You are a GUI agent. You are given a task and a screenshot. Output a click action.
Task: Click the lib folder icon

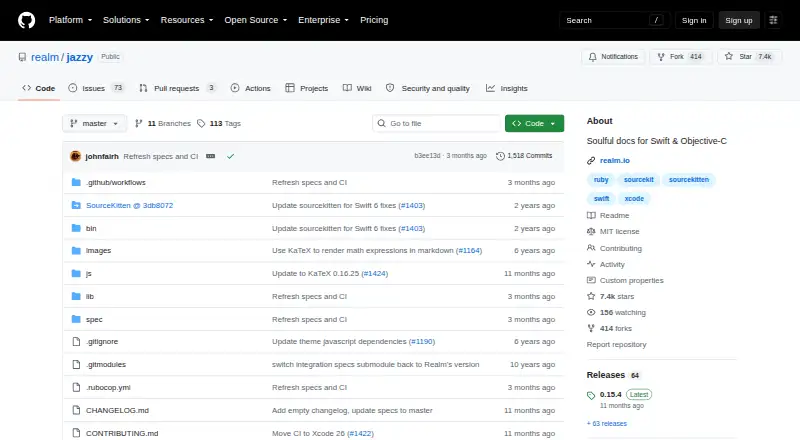pyautogui.click(x=76, y=297)
